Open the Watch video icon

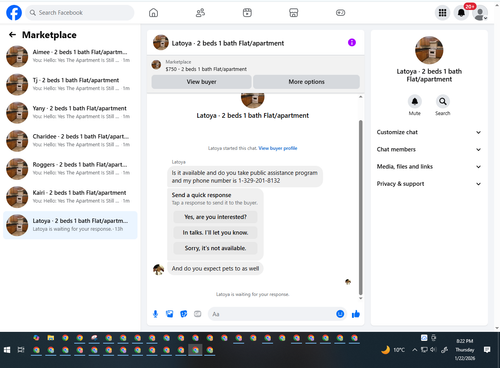point(247,13)
